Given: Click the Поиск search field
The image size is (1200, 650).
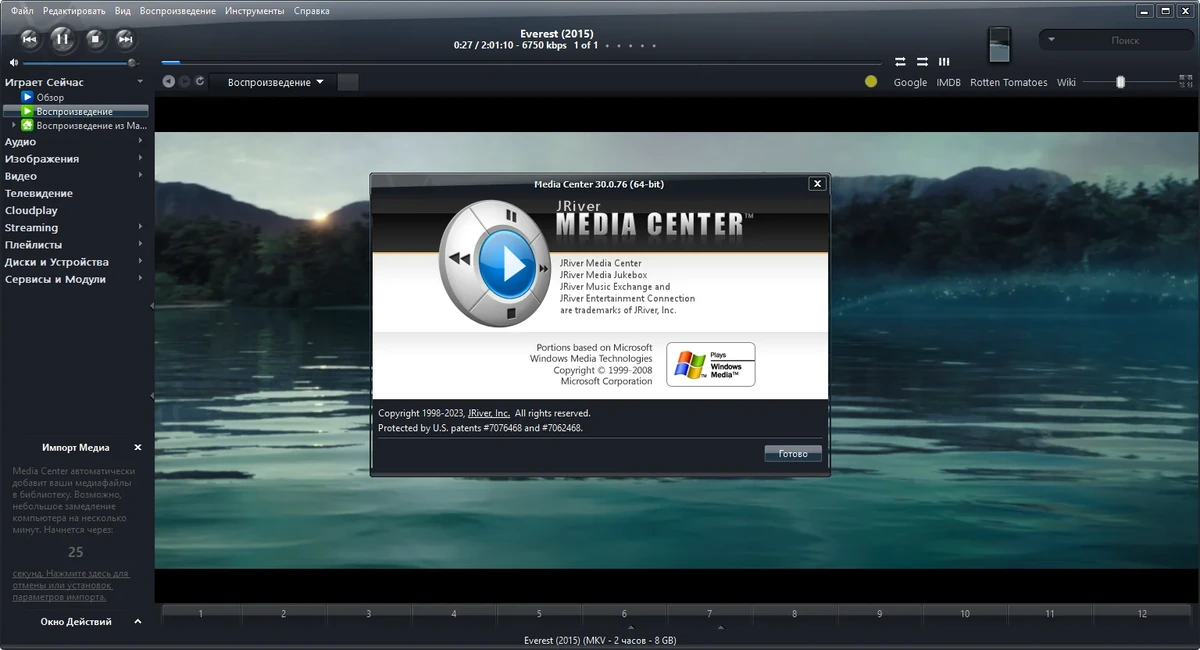Looking at the screenshot, I should click(1125, 40).
